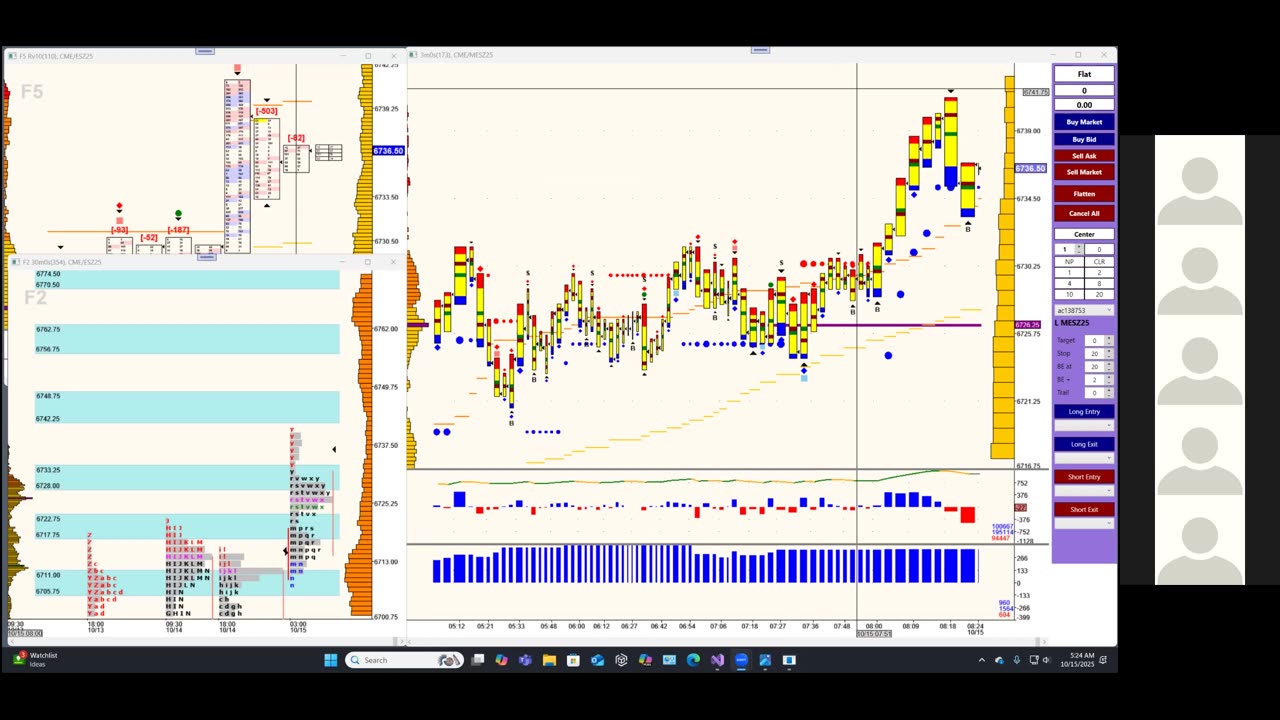Click the 6736.50 price label on main chart
This screenshot has height=720, width=1280.
(x=1030, y=169)
